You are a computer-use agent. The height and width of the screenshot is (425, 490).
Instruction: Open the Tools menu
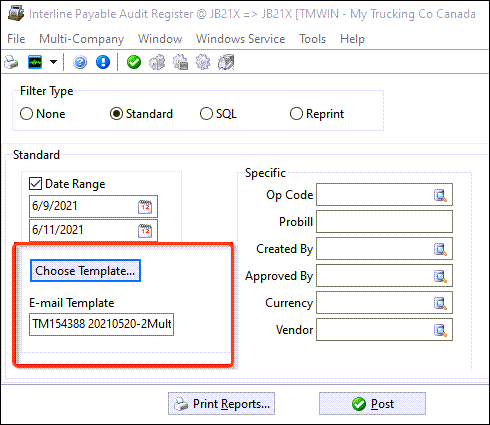point(312,39)
